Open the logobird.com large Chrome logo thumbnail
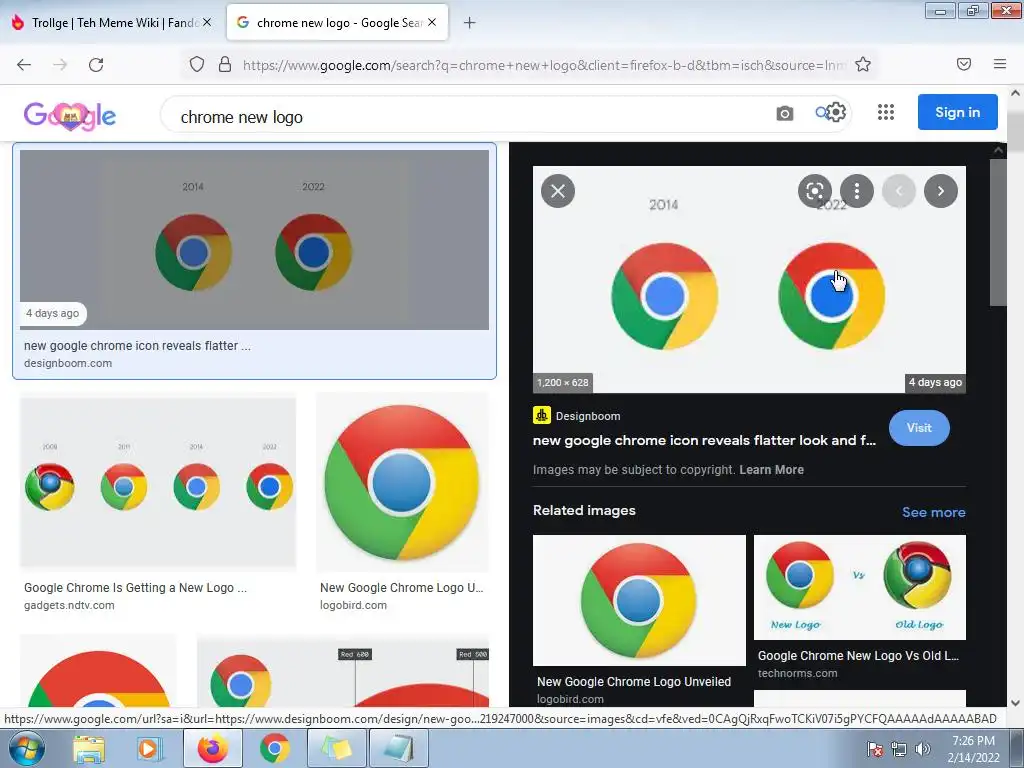 pyautogui.click(x=402, y=483)
